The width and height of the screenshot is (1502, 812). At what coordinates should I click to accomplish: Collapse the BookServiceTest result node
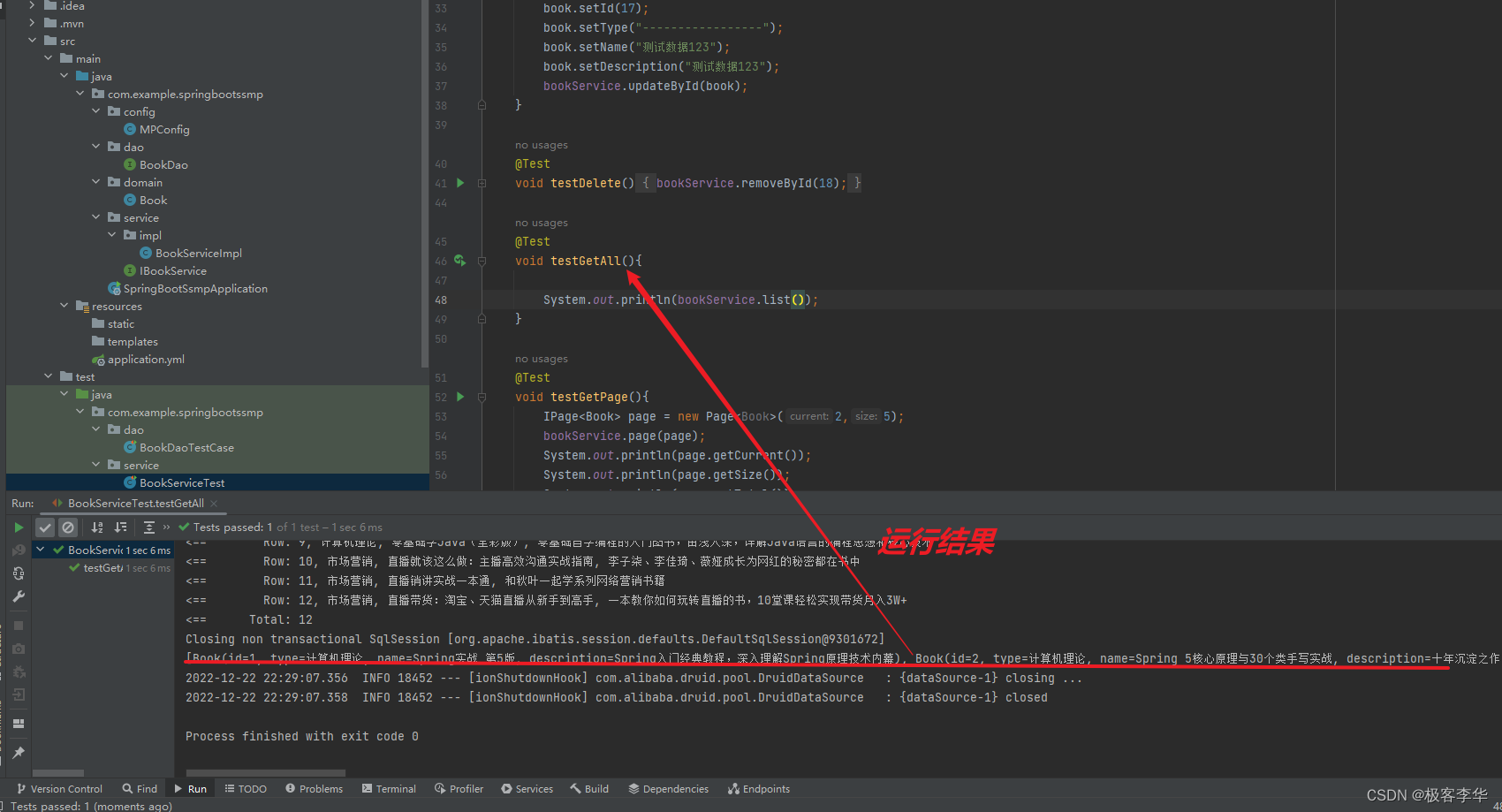coord(41,550)
